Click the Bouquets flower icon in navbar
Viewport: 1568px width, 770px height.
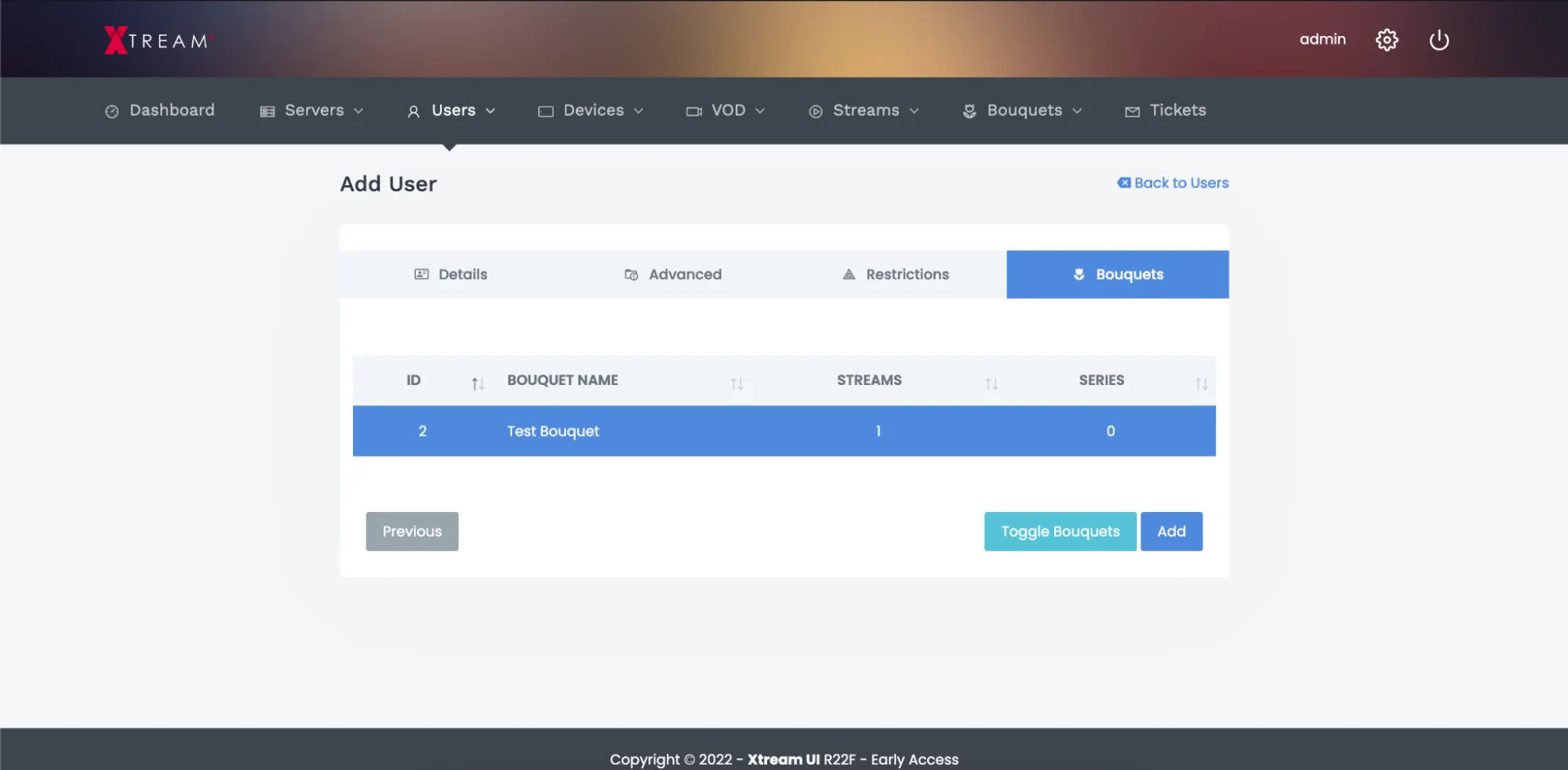(x=970, y=111)
